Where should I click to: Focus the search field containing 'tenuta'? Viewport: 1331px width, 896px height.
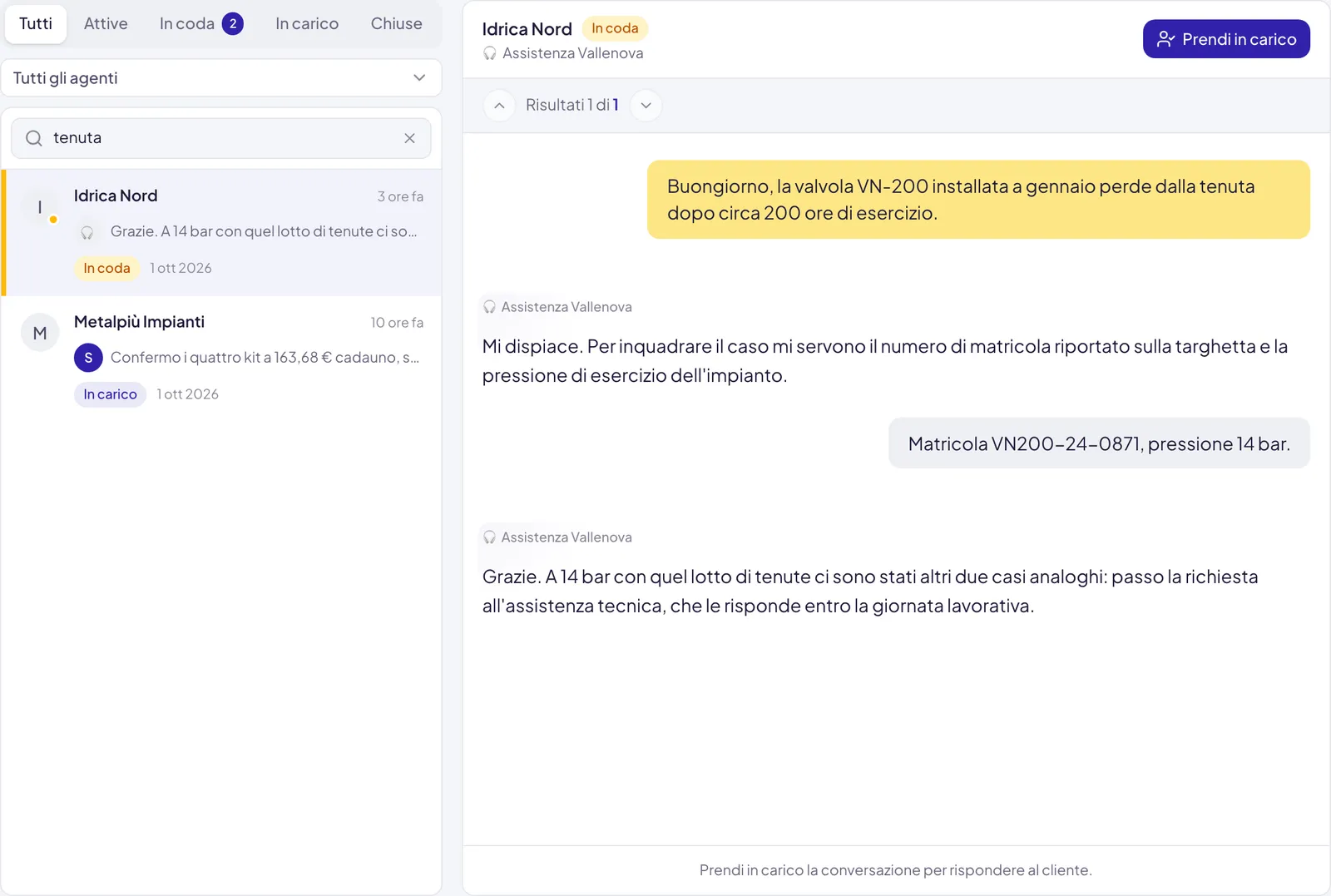coord(221,138)
